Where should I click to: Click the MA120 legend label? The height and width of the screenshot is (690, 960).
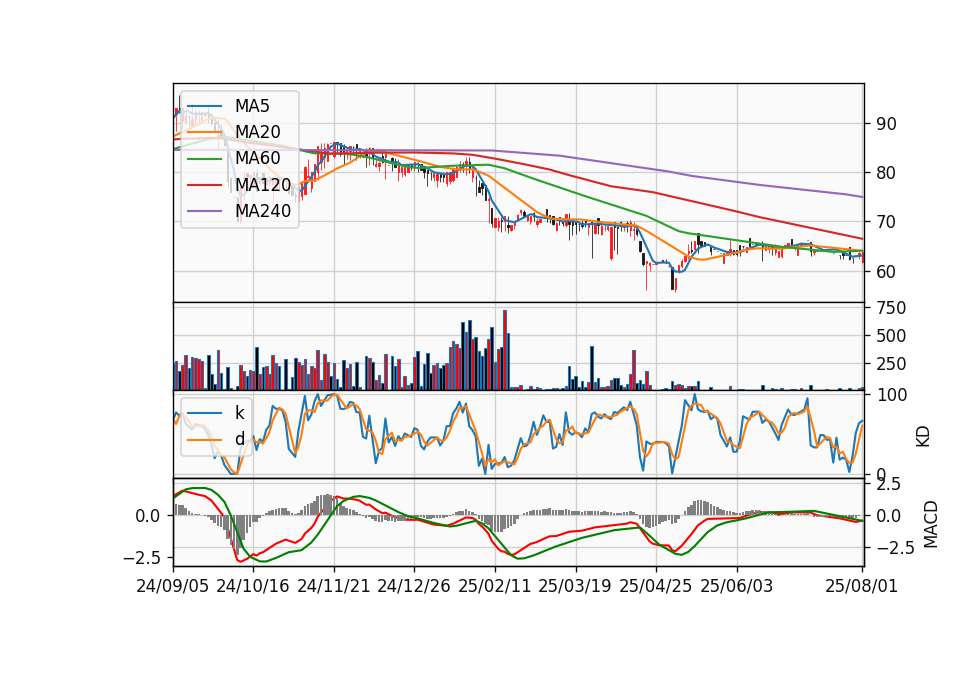263,184
